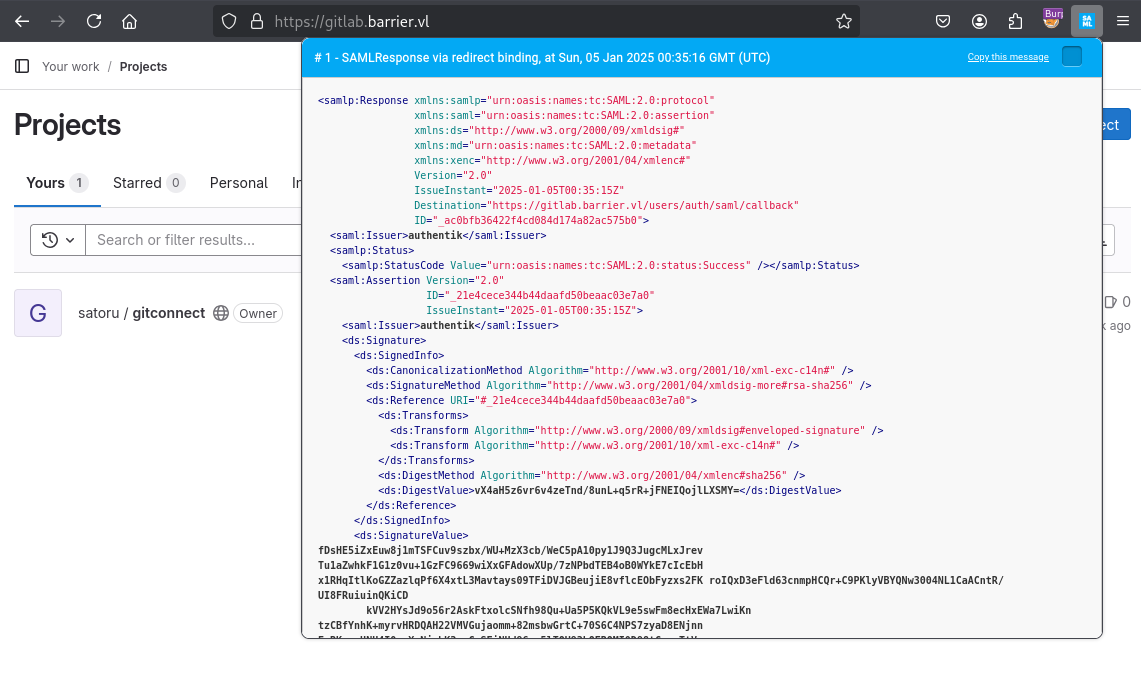Click the enveloped-signature Transform line

pos(637,431)
